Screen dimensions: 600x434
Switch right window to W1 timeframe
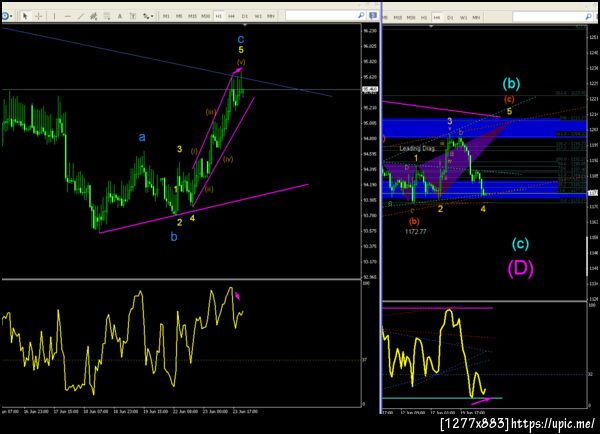(463, 18)
